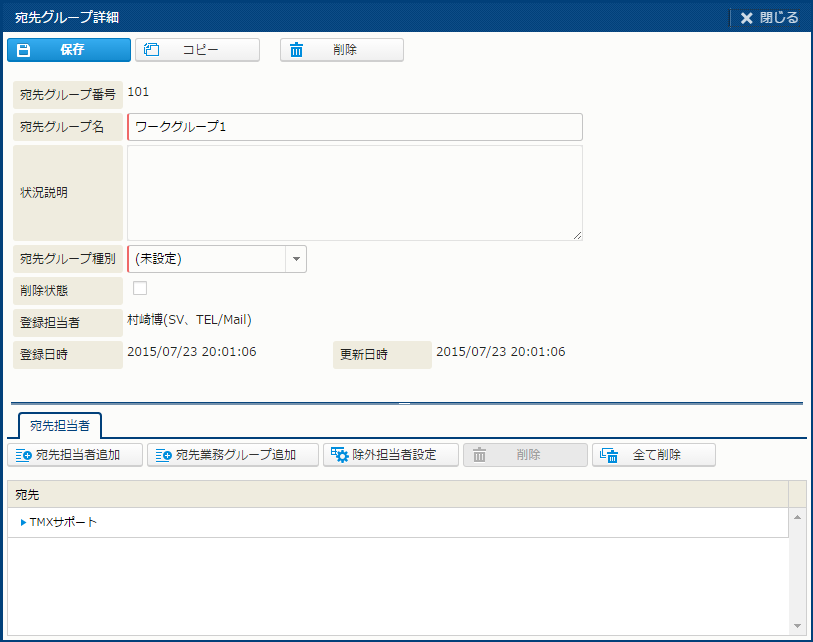The image size is (813, 642).
Task: Click the horizontal panel splitter handle
Action: 404,403
